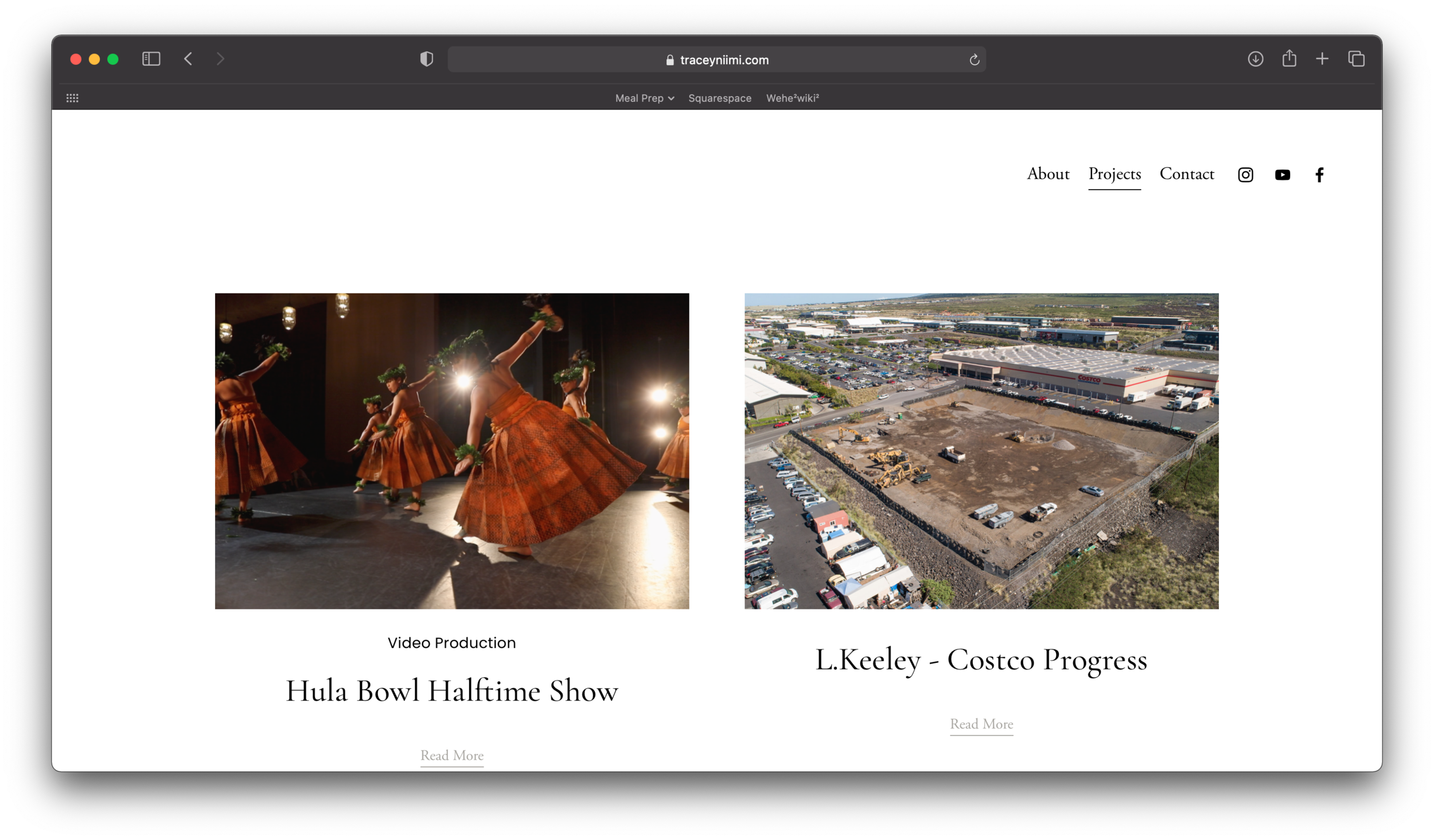Show the tab overview
The image size is (1434, 840).
1356,59
